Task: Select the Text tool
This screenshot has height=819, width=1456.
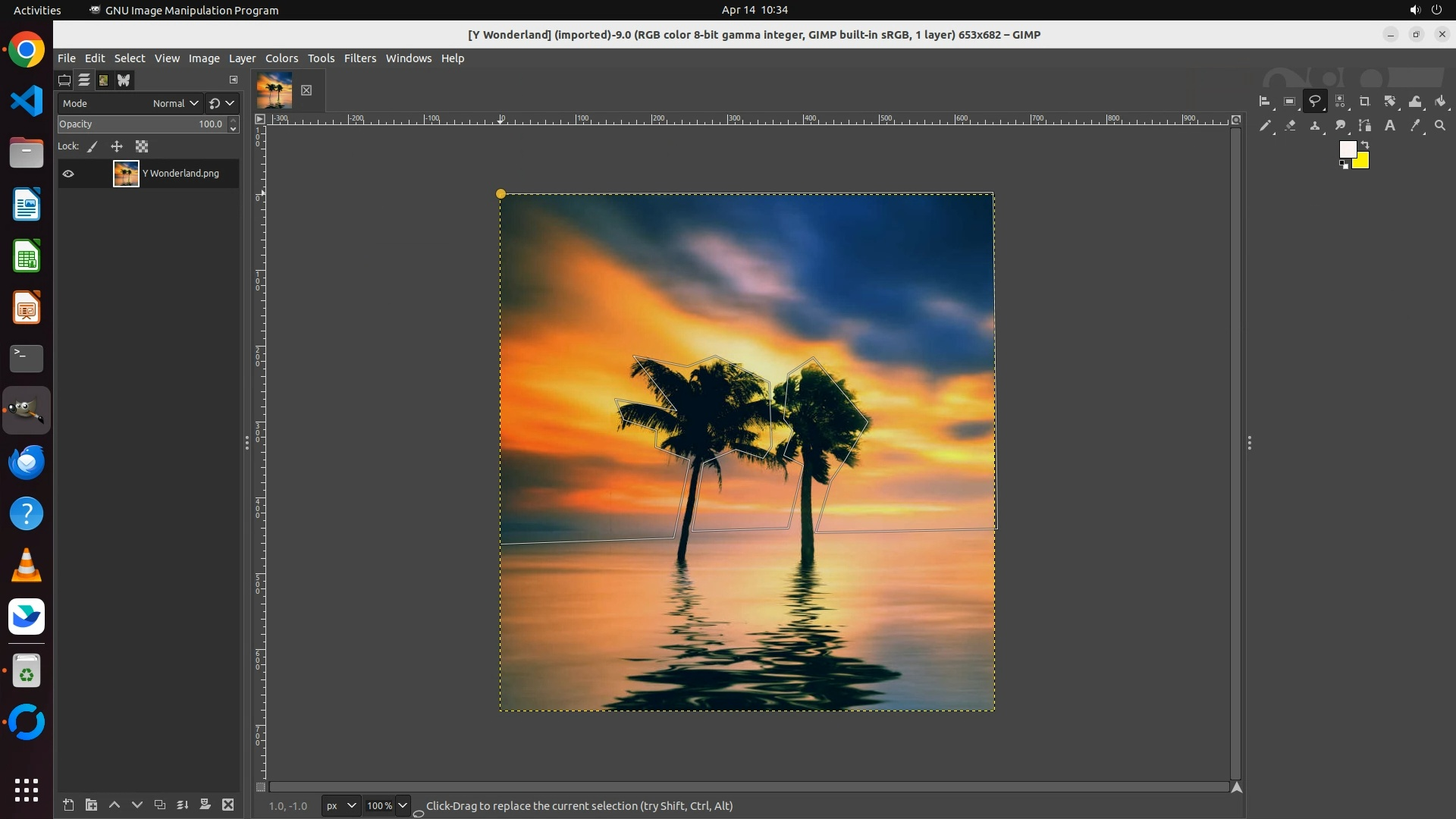Action: tap(1390, 126)
